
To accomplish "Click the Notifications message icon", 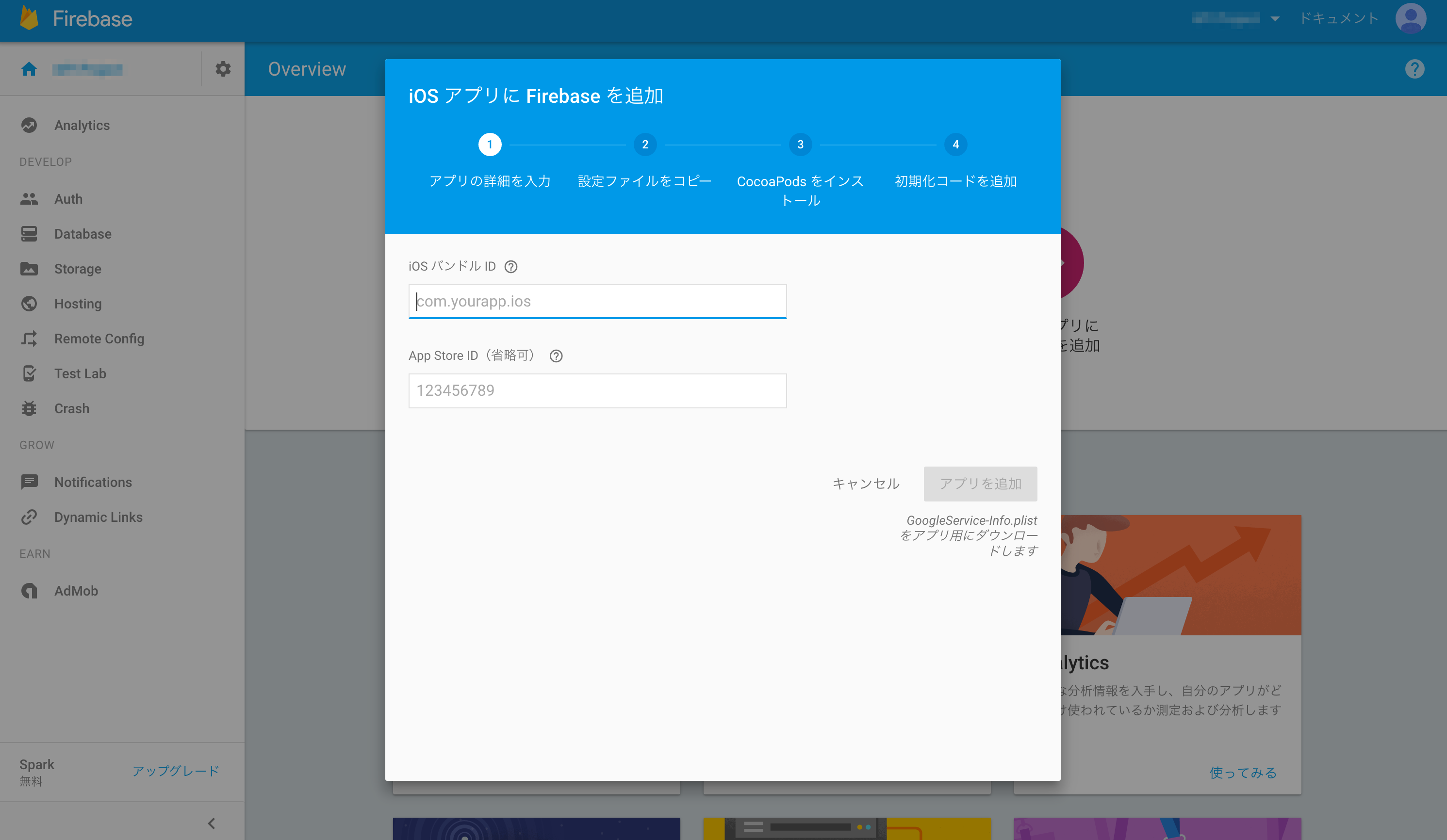I will 29,482.
